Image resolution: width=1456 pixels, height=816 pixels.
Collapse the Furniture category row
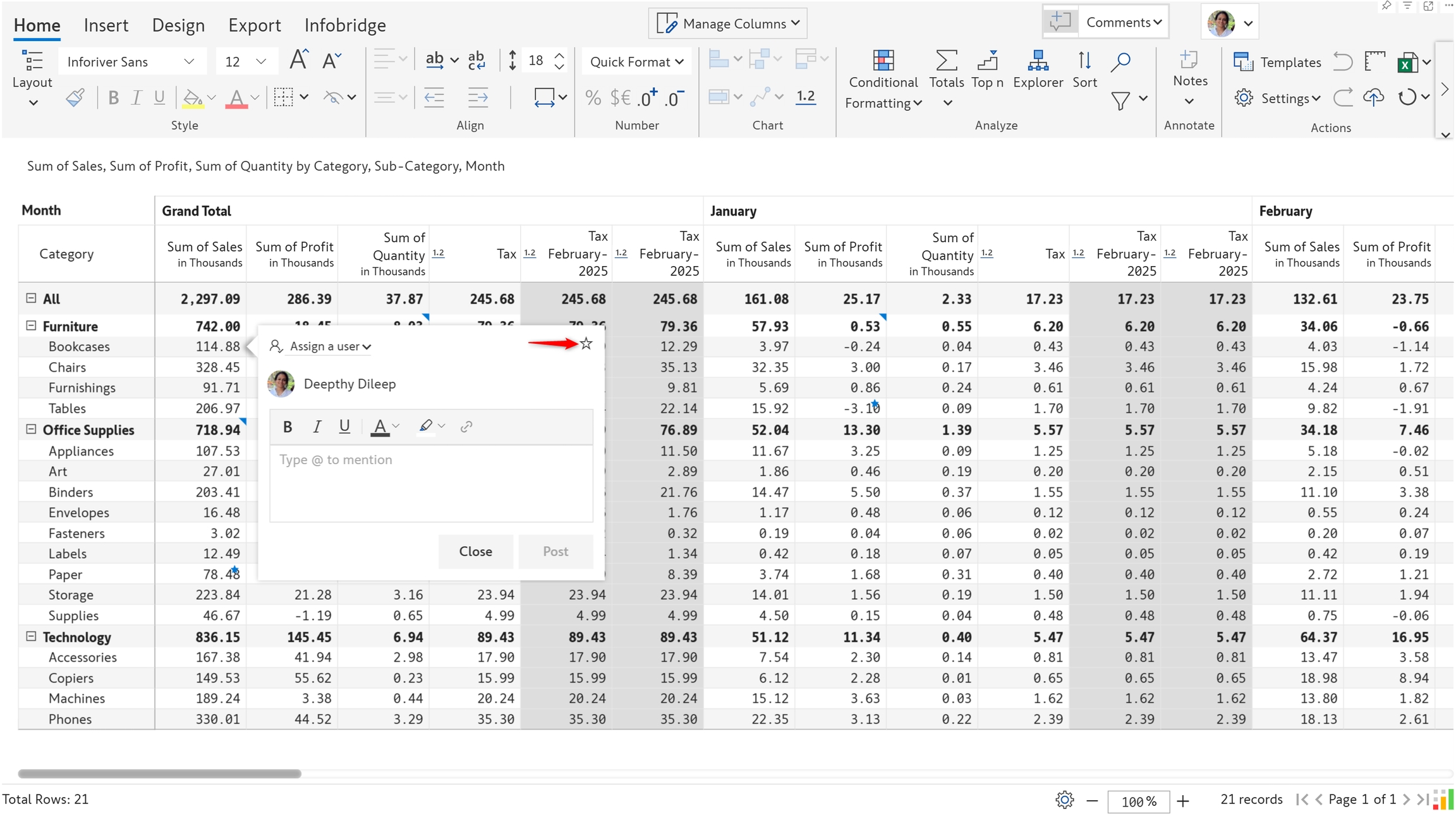tap(31, 326)
